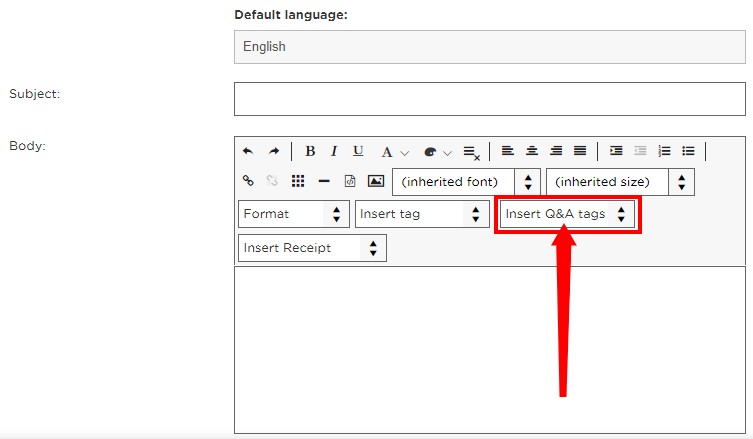The image size is (753, 439).
Task: Insert an image
Action: tap(376, 181)
